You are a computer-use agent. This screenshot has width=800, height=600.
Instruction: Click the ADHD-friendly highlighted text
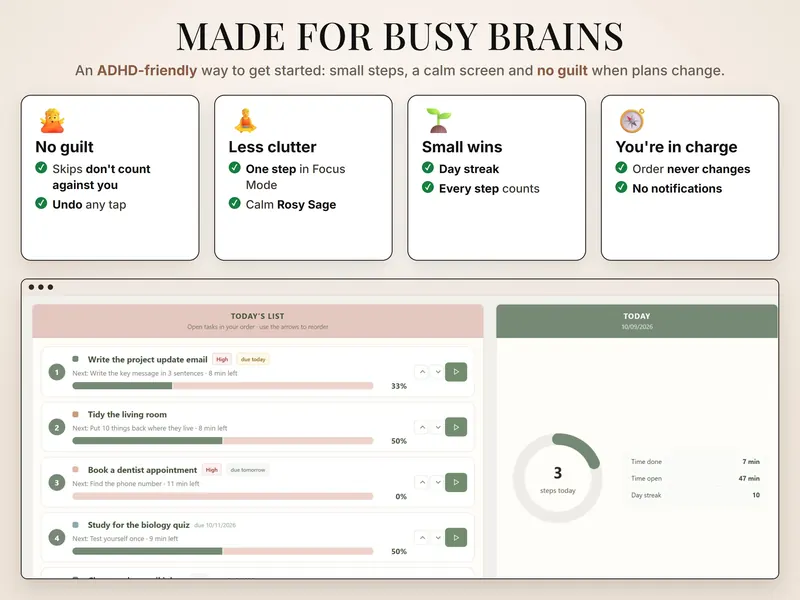pos(147,70)
